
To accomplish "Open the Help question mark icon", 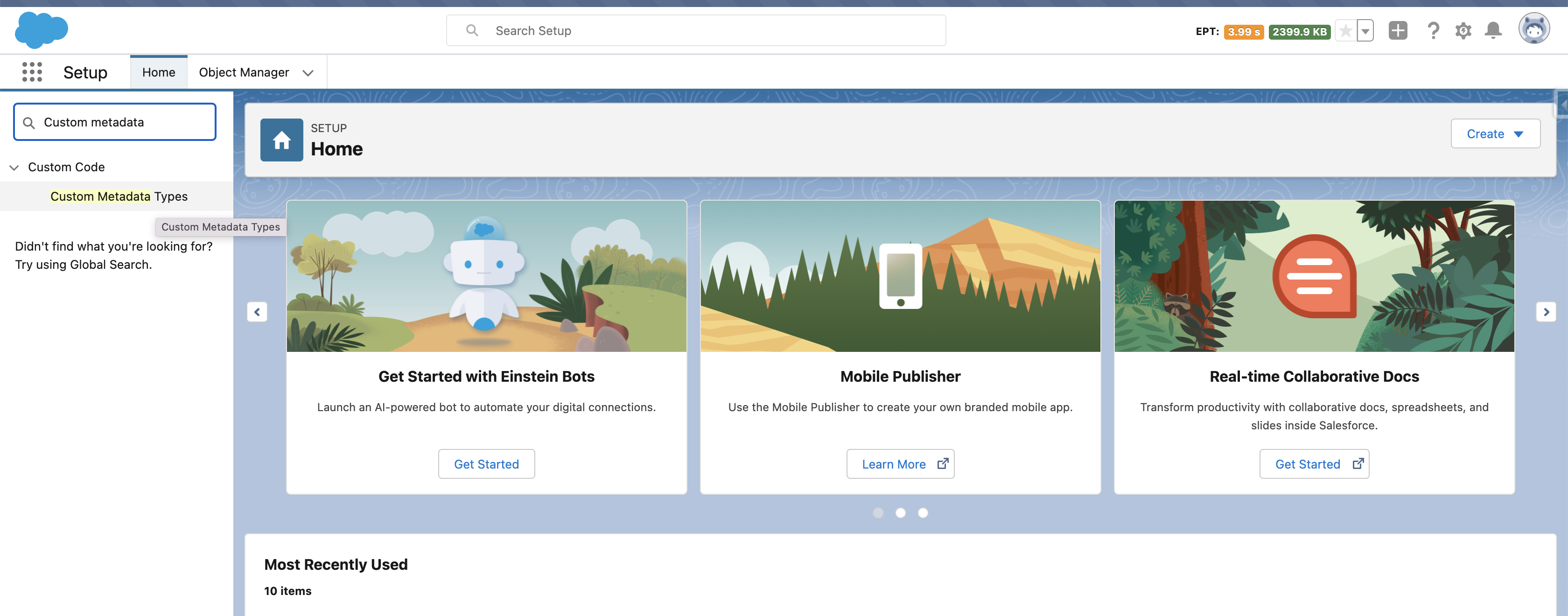I will [x=1433, y=30].
